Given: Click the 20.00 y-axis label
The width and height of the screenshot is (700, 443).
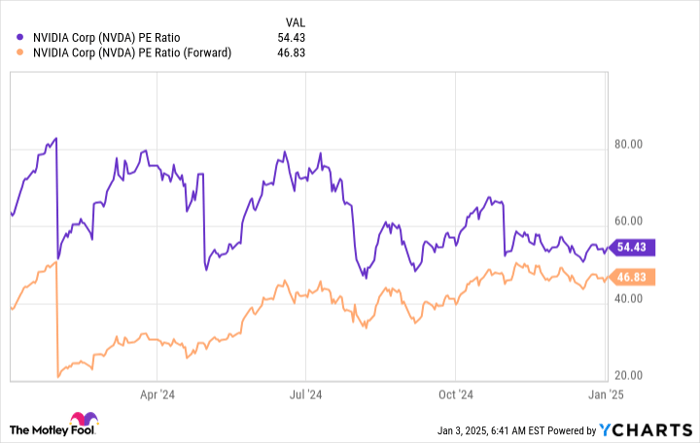Looking at the screenshot, I should click(630, 375).
